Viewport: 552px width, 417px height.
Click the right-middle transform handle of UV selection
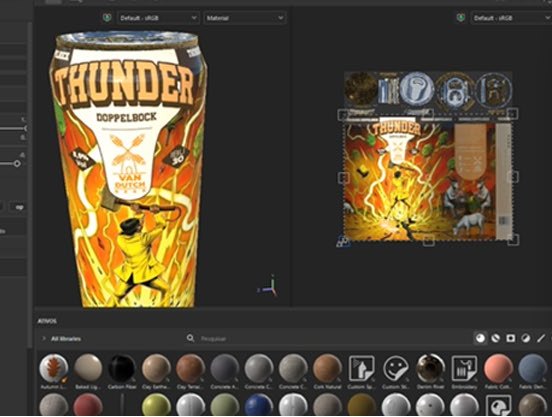[x=513, y=177]
